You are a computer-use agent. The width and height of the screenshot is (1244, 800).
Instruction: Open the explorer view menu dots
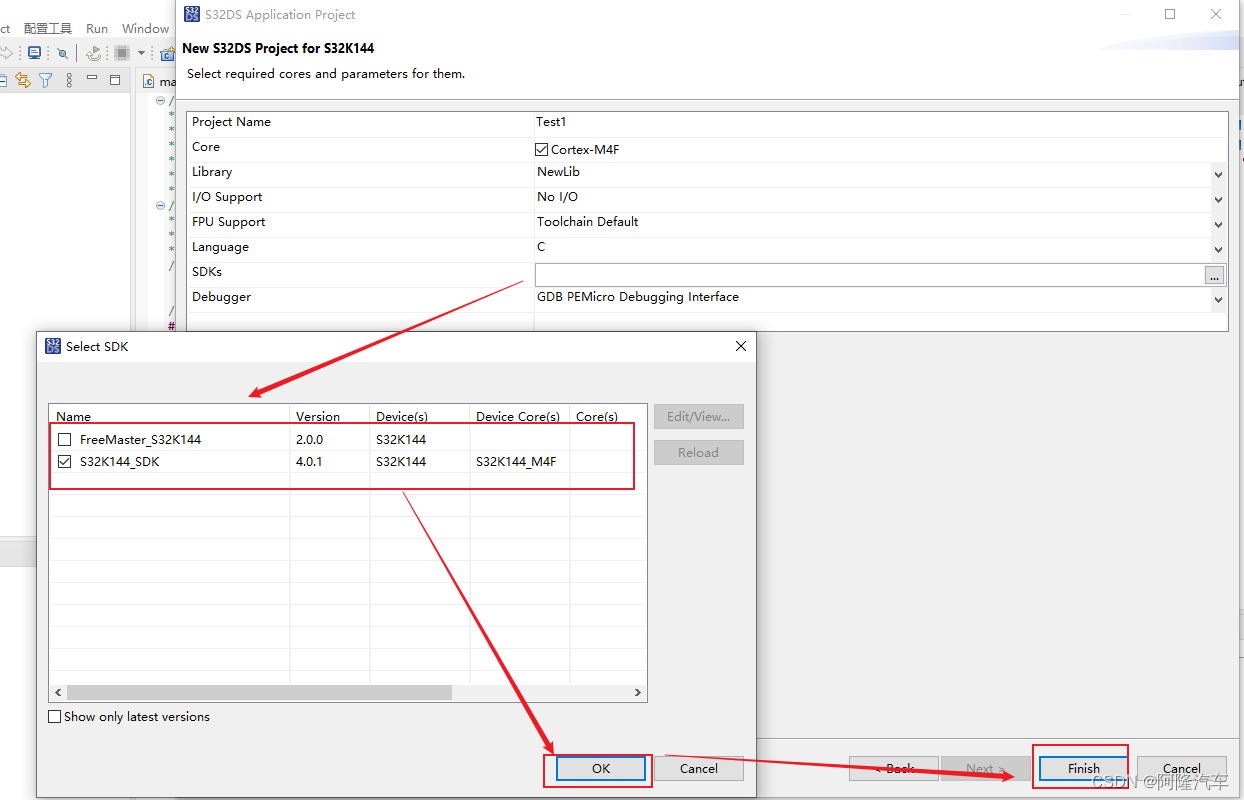pyautogui.click(x=69, y=80)
